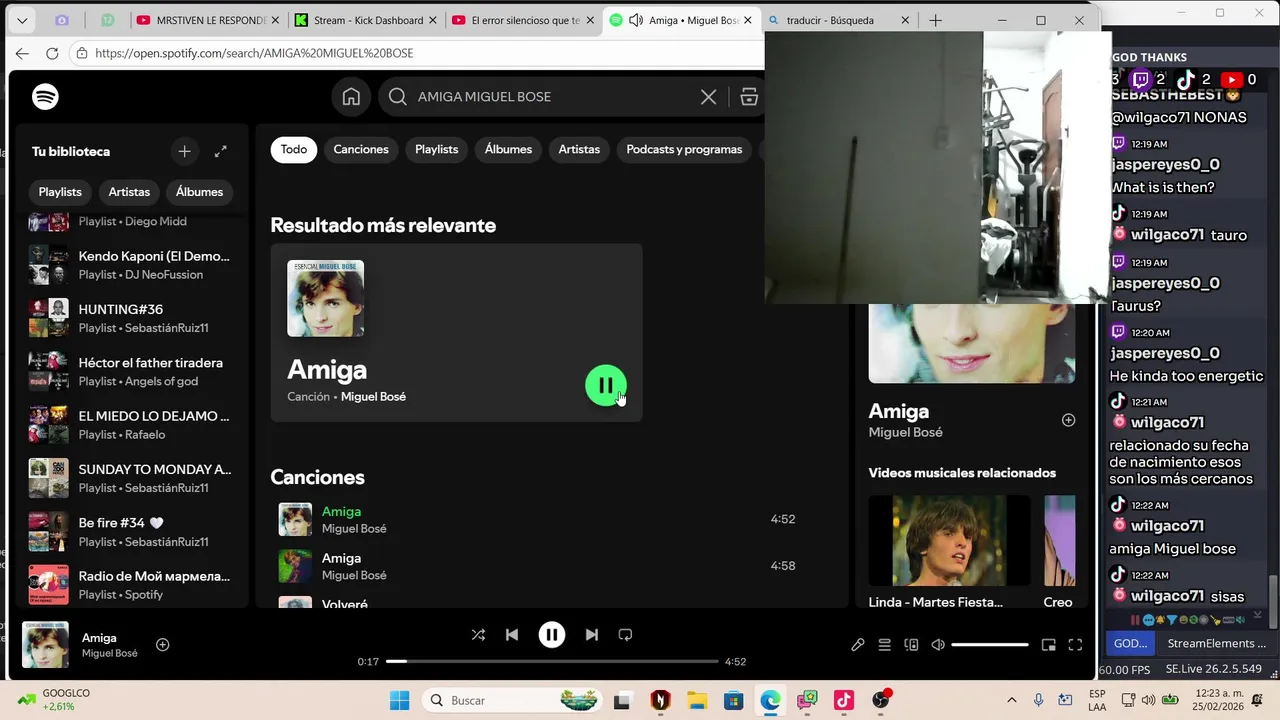Show only Álbumes in Tu biblioteca
The image size is (1280, 720).
tap(200, 192)
